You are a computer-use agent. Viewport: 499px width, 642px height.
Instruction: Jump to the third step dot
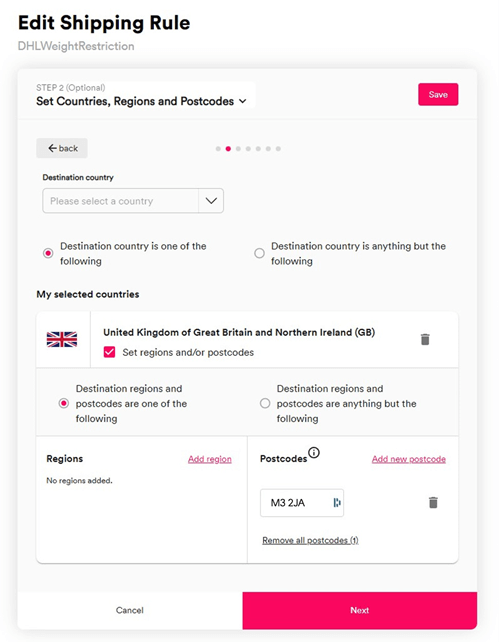tap(238, 149)
